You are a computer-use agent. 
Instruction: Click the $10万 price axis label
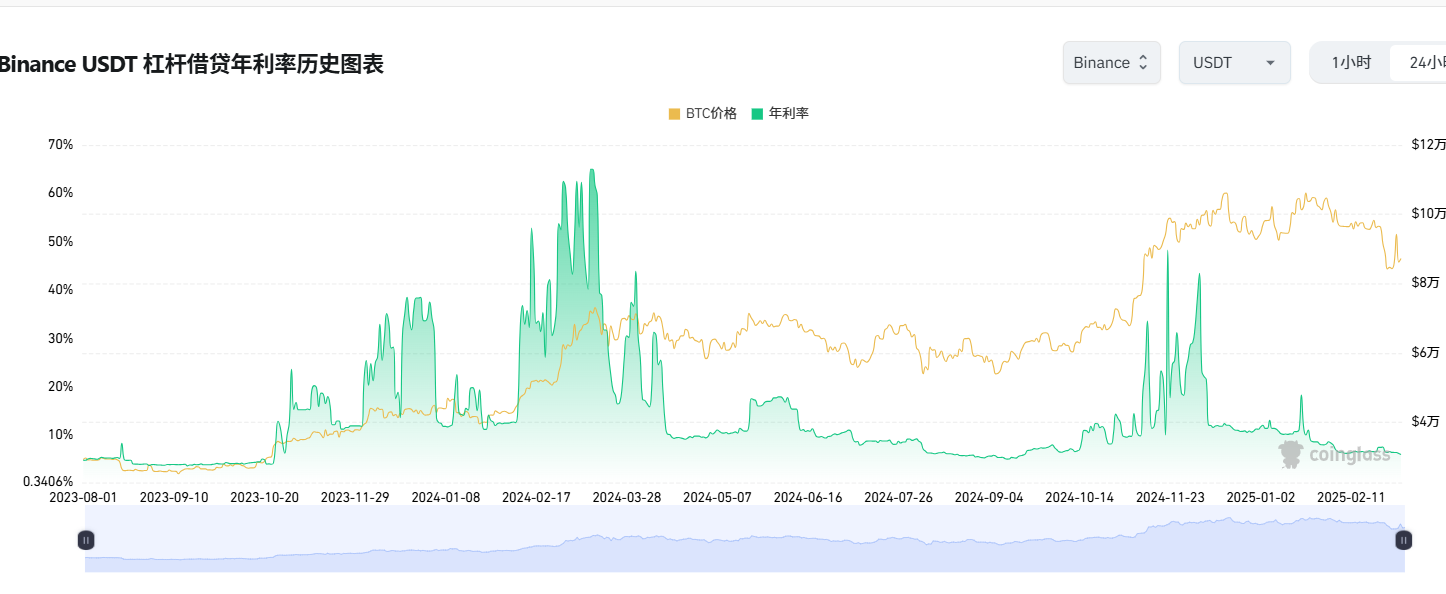(1428, 214)
